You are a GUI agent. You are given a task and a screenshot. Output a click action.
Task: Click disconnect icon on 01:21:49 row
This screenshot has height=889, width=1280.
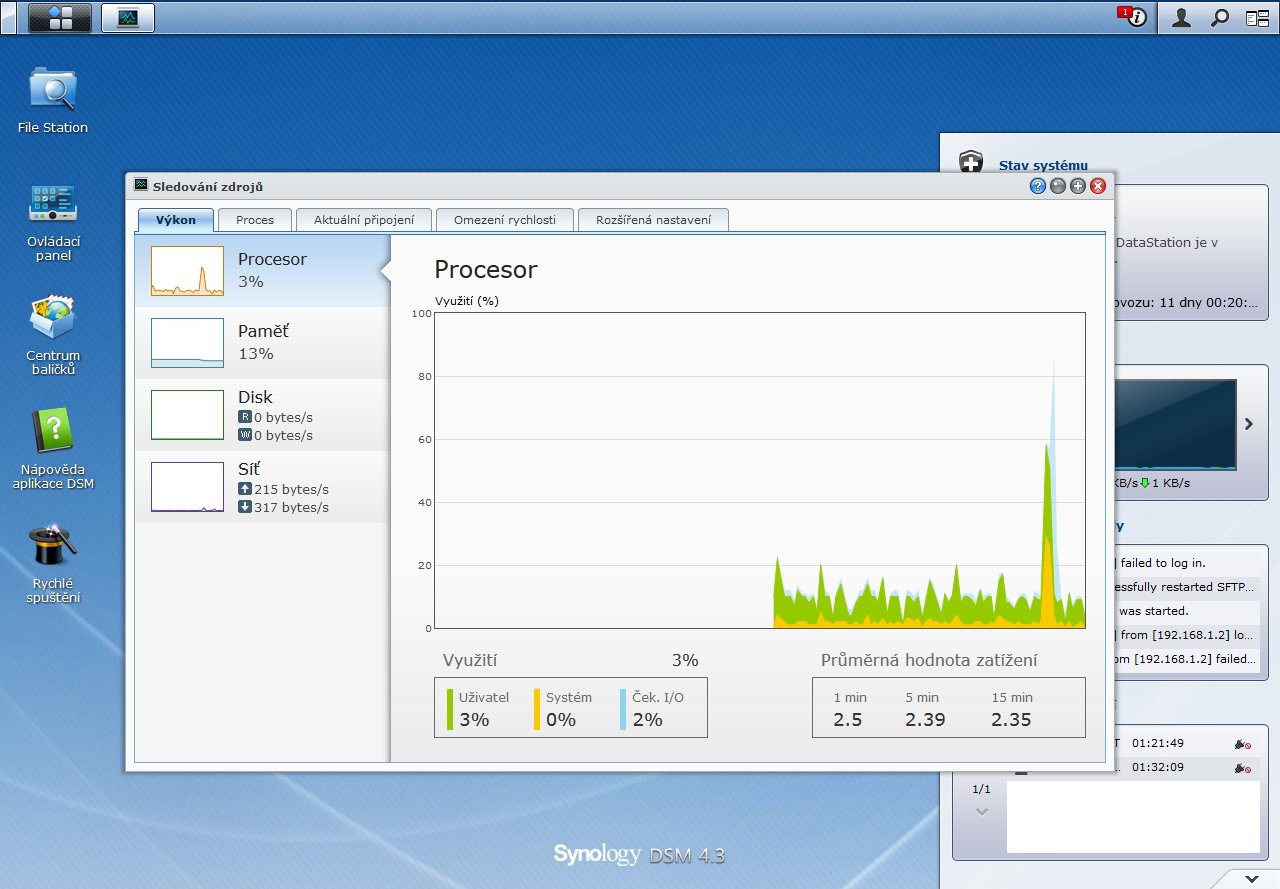[1243, 744]
